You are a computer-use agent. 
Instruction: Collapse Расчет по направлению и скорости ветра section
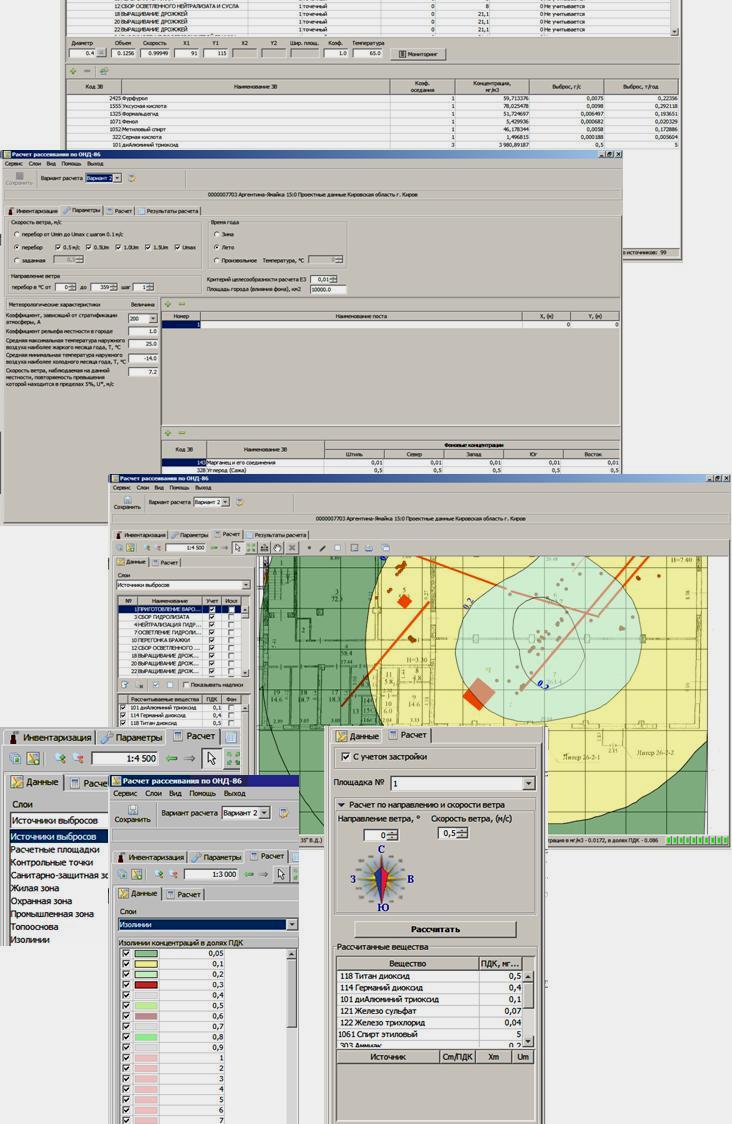[x=341, y=804]
